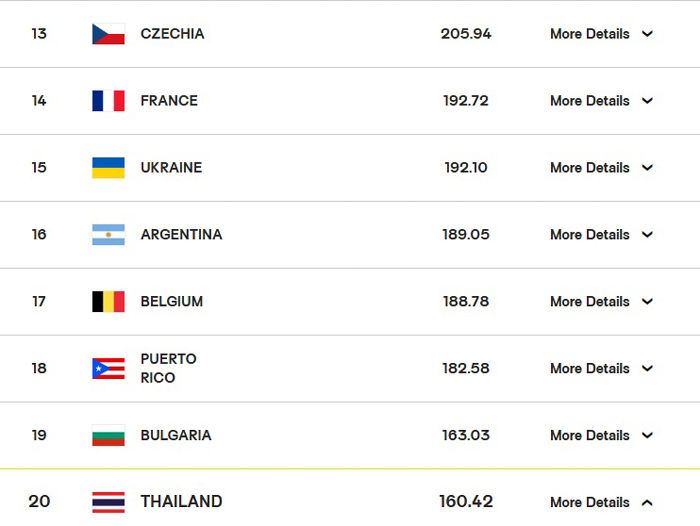The width and height of the screenshot is (700, 526).
Task: Click the PUERTO RICO team name
Action: tap(168, 368)
